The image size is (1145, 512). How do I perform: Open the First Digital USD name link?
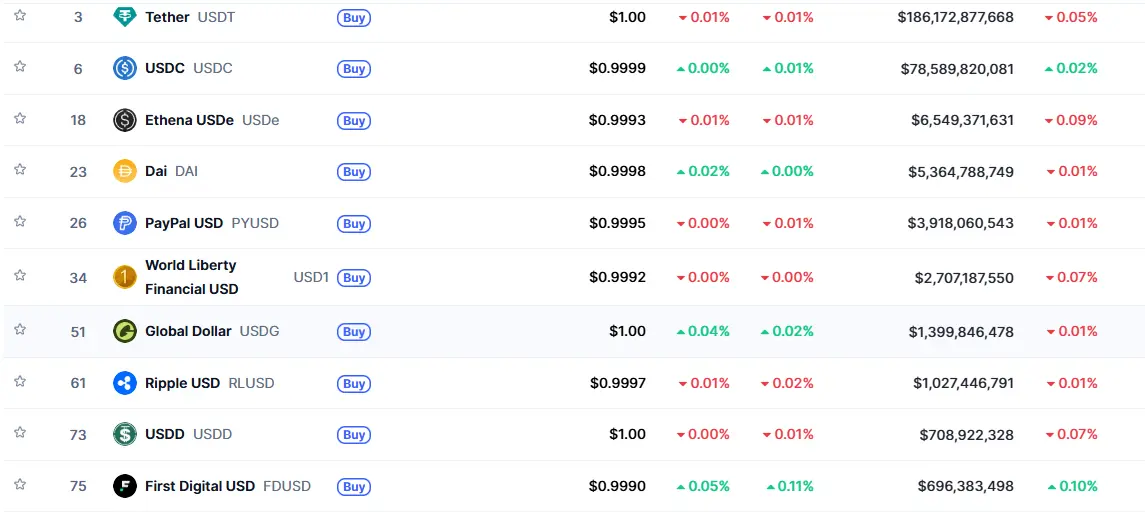tap(200, 486)
